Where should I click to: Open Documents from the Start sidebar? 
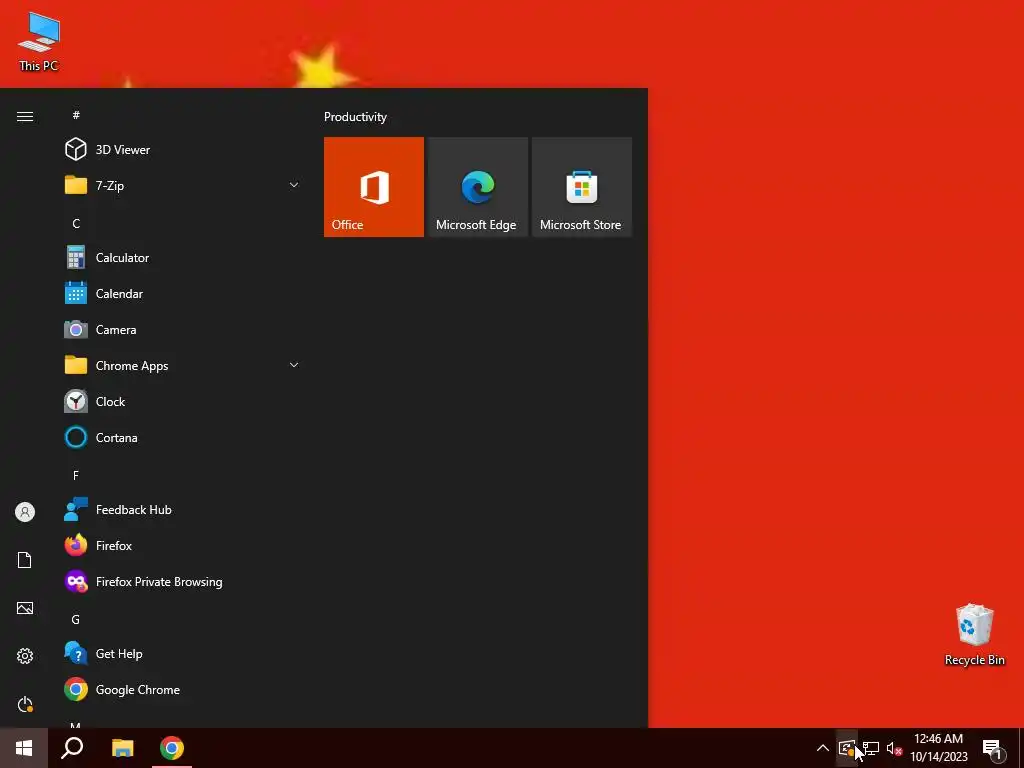click(25, 560)
